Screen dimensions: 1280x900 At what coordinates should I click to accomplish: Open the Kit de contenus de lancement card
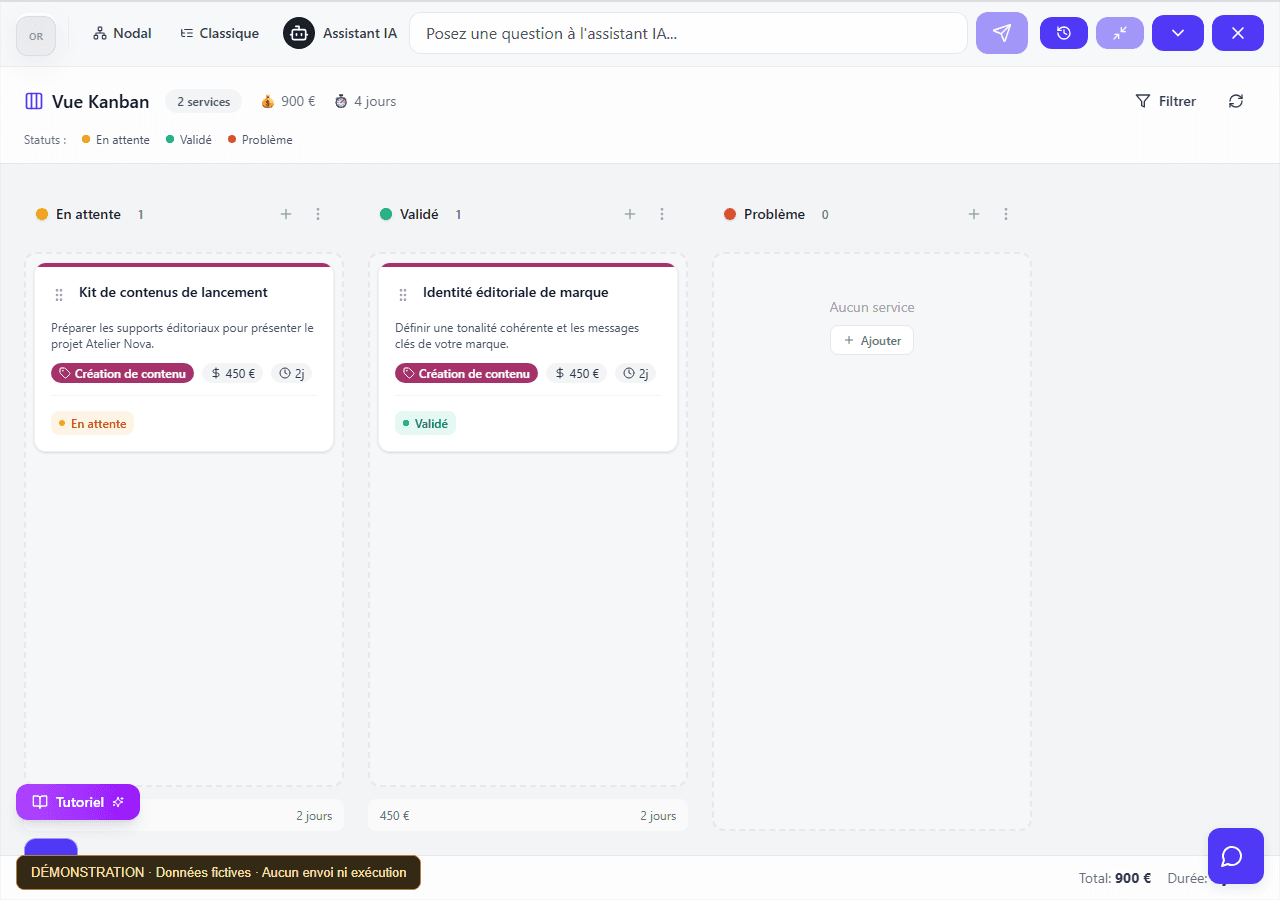[x=184, y=357]
